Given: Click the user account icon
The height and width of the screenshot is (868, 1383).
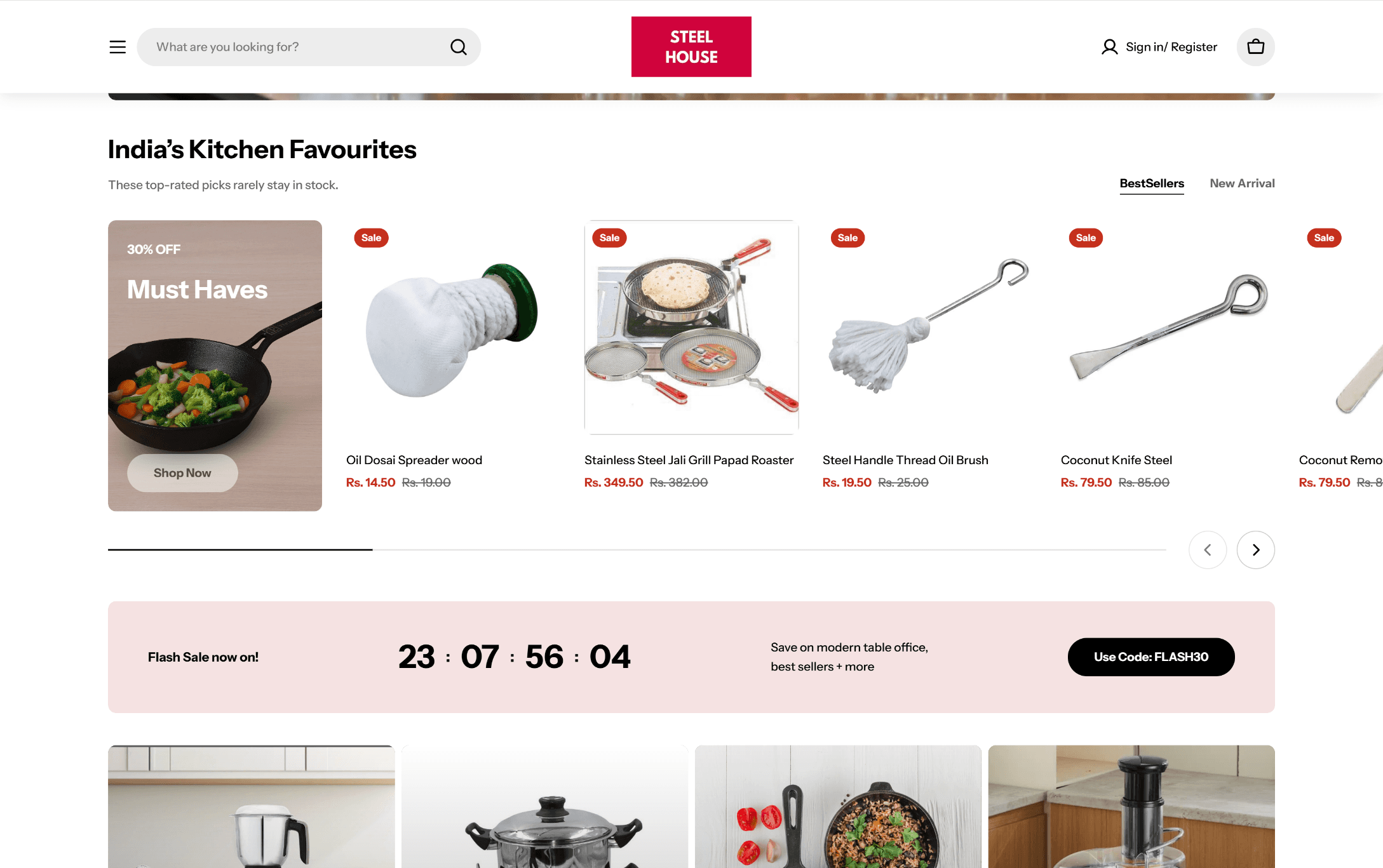Looking at the screenshot, I should coord(1109,47).
